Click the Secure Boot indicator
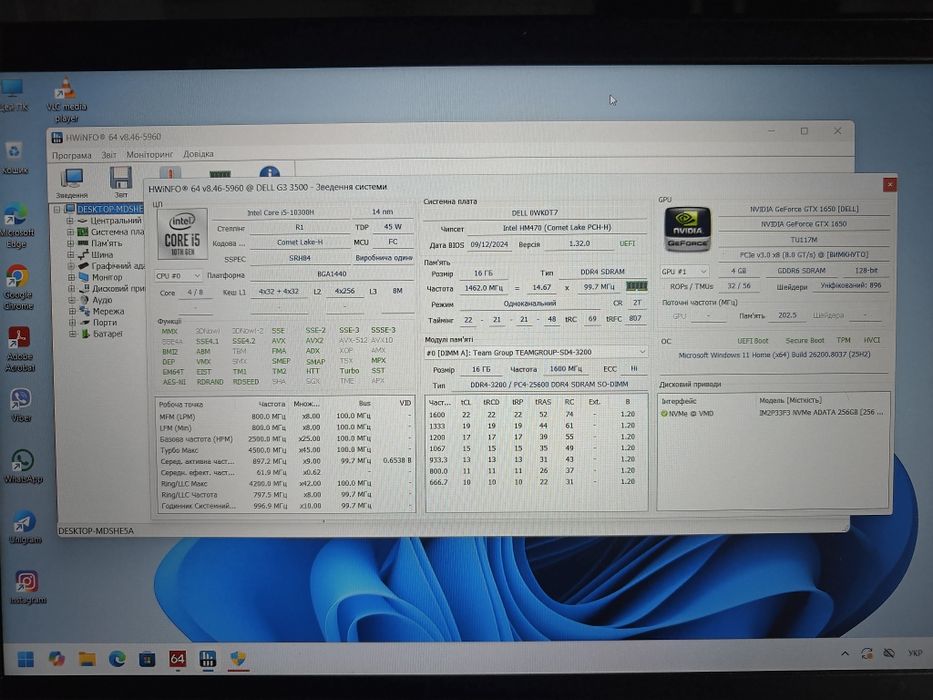 [x=804, y=340]
